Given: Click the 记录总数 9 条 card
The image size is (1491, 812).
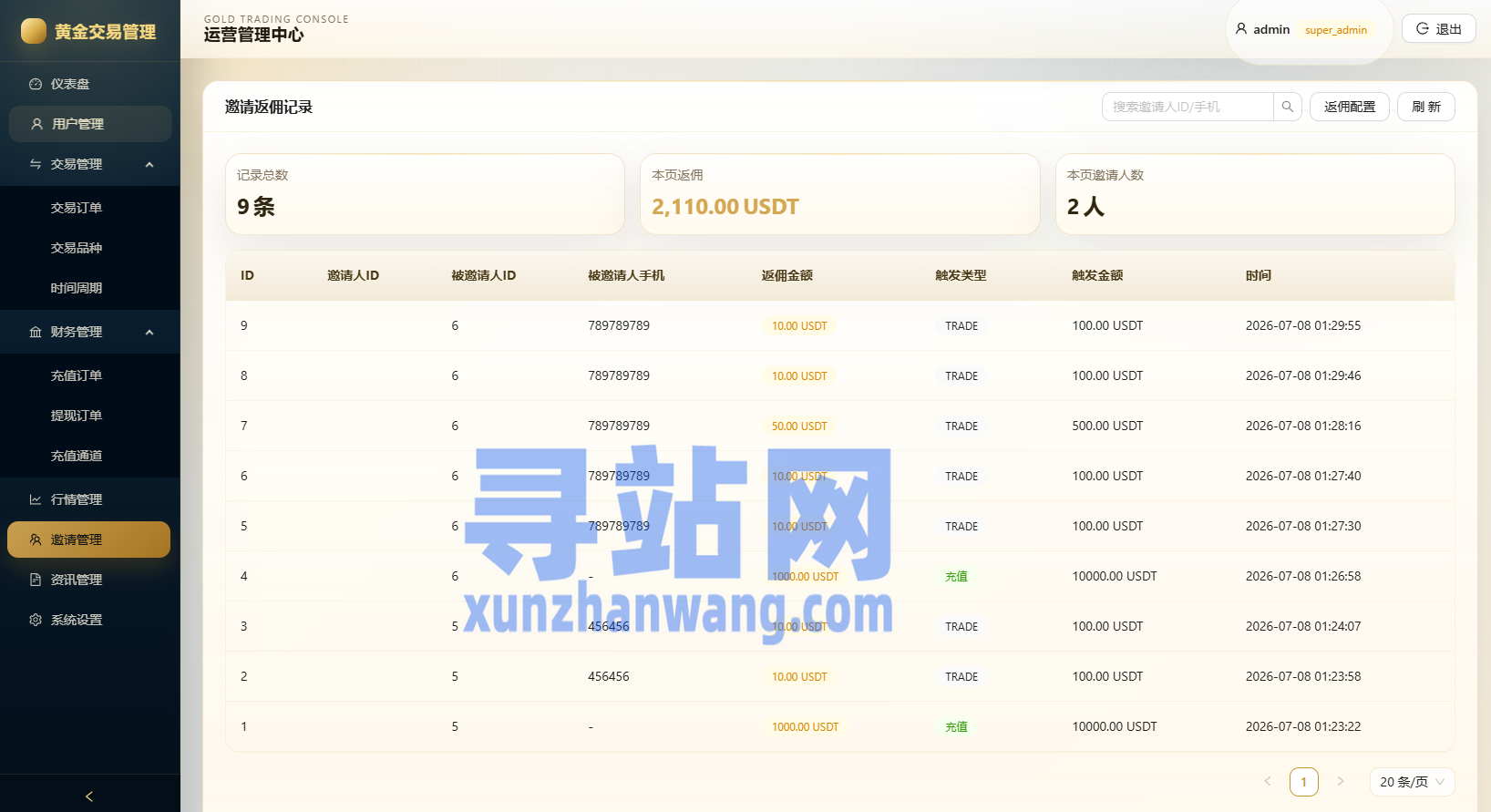Looking at the screenshot, I should pyautogui.click(x=425, y=194).
